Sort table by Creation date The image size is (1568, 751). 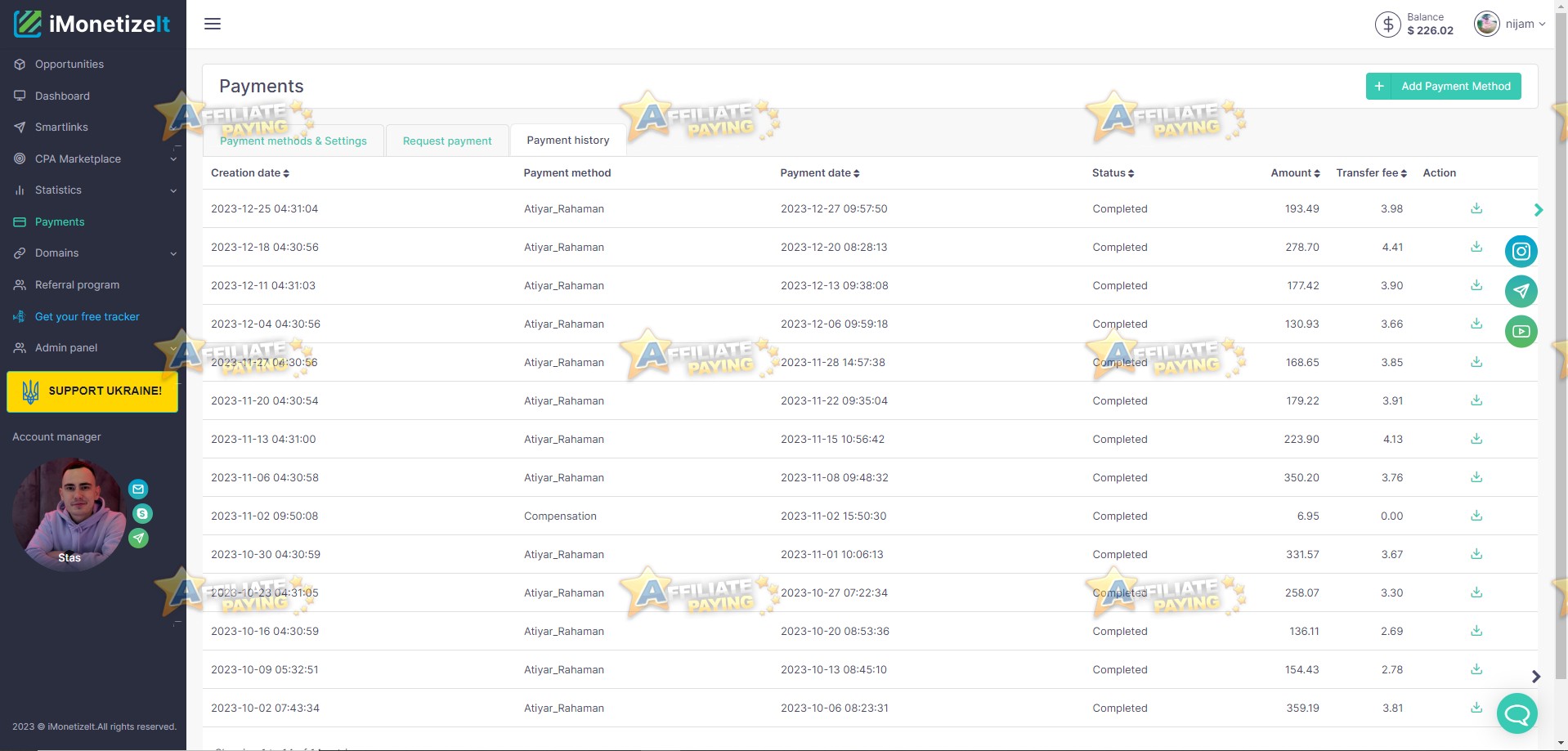pyautogui.click(x=250, y=173)
